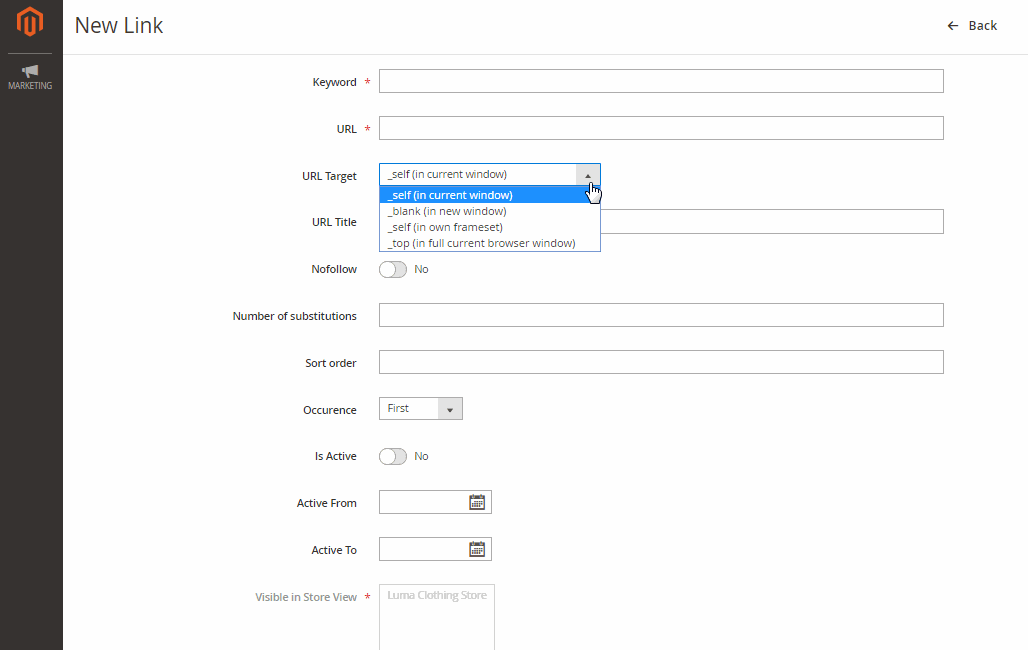Select '_blank (in new window)' option
1028x650 pixels.
(x=490, y=211)
